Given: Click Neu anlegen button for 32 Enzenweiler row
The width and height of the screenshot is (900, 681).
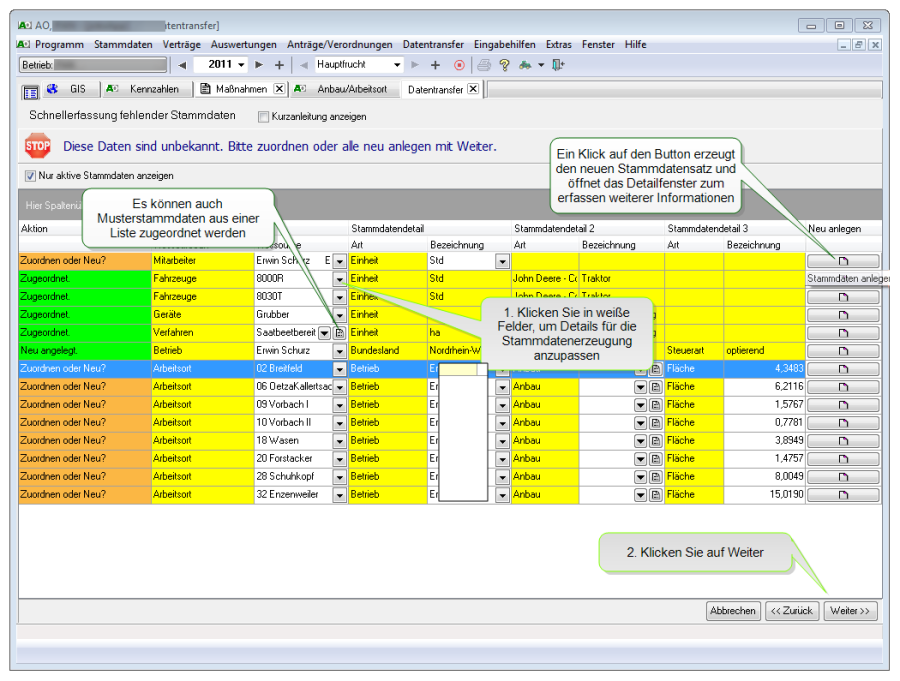Looking at the screenshot, I should 843,495.
